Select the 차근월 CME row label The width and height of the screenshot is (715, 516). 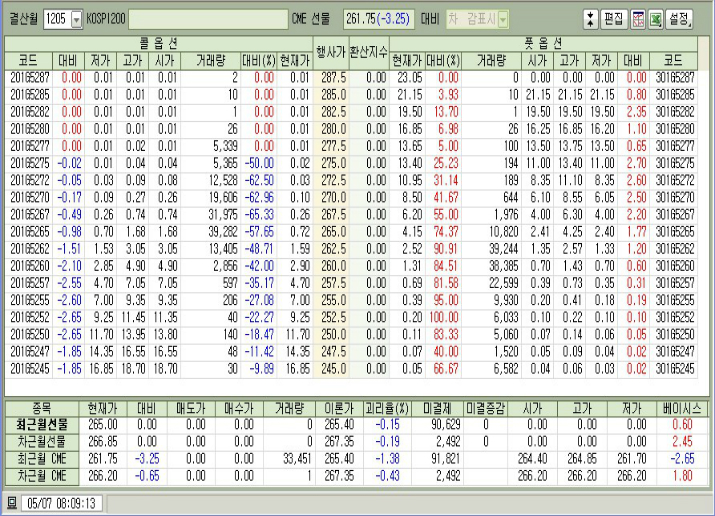[x=39, y=477]
